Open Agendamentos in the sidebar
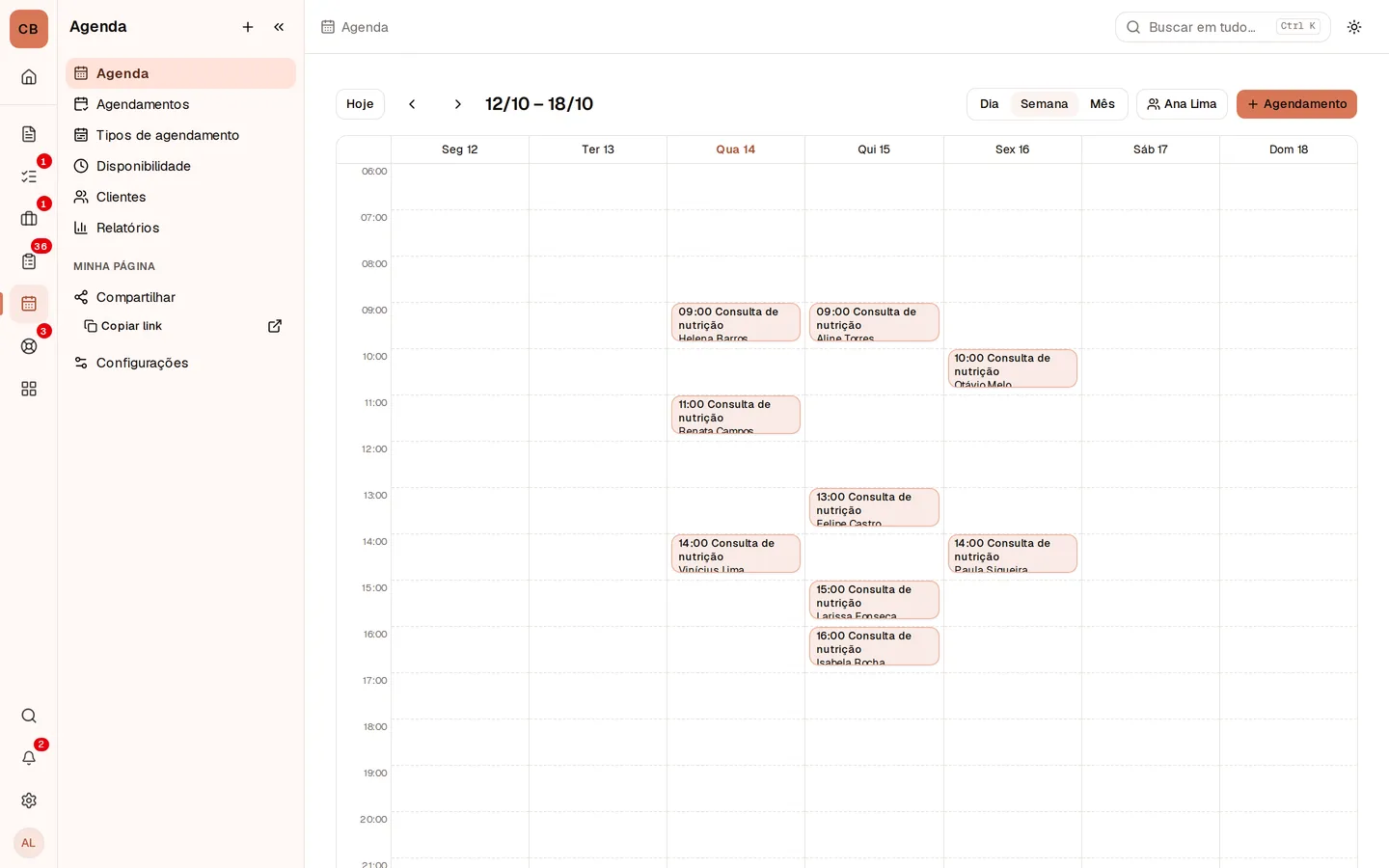The image size is (1389, 868). [x=180, y=104]
